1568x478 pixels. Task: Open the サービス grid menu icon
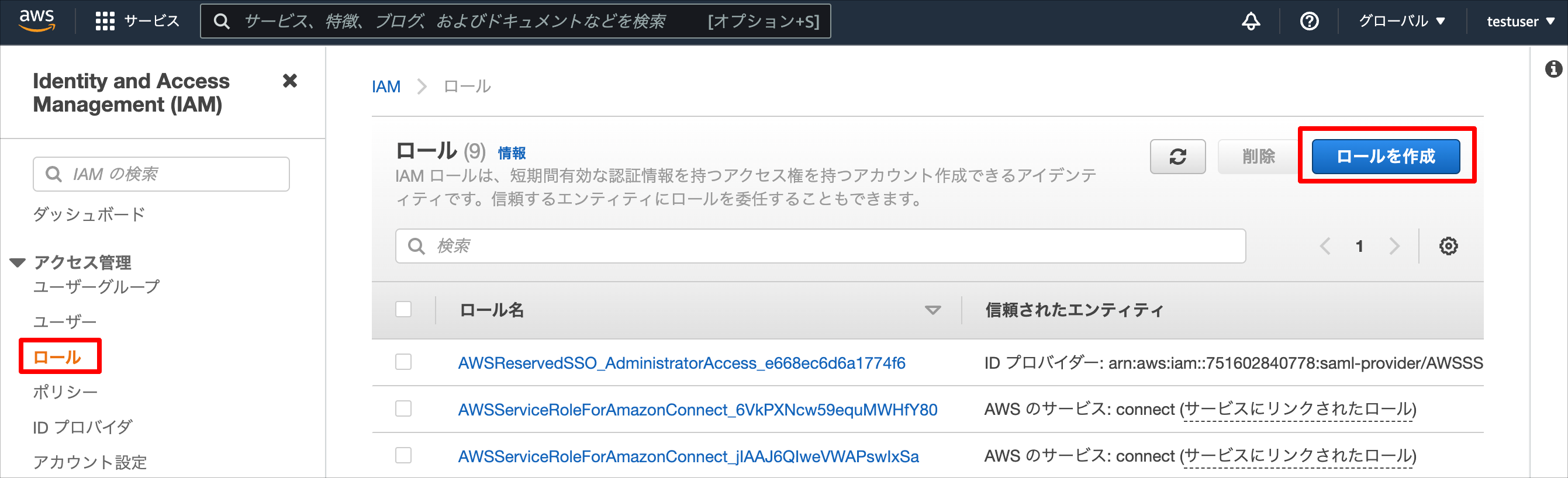(105, 21)
